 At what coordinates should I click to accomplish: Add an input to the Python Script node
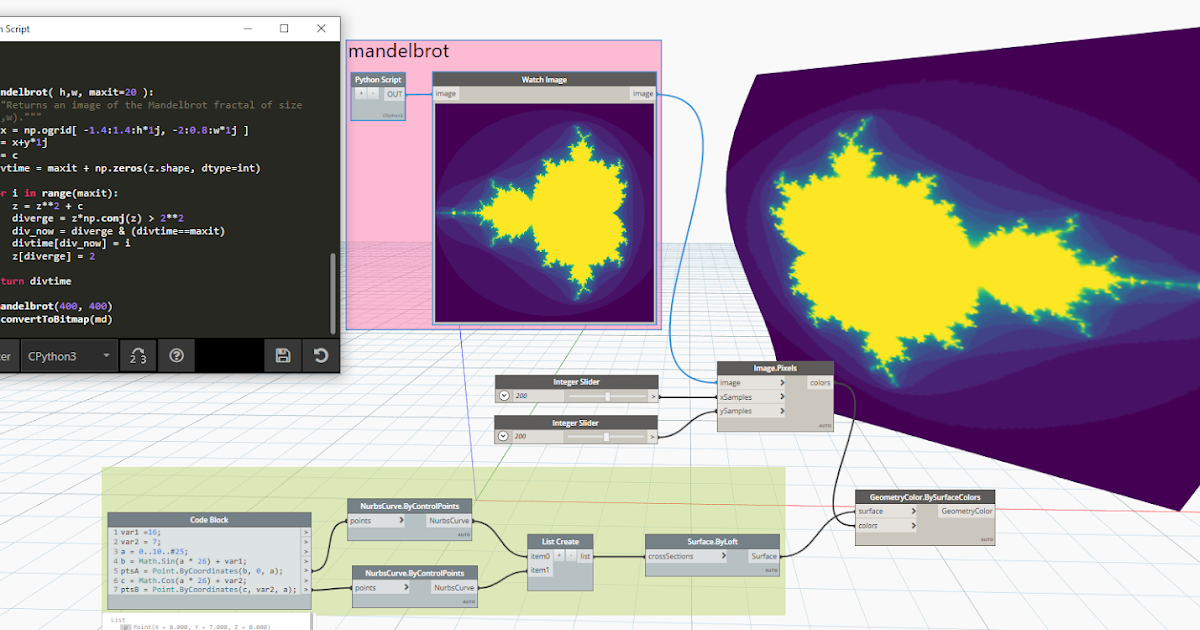(x=361, y=94)
